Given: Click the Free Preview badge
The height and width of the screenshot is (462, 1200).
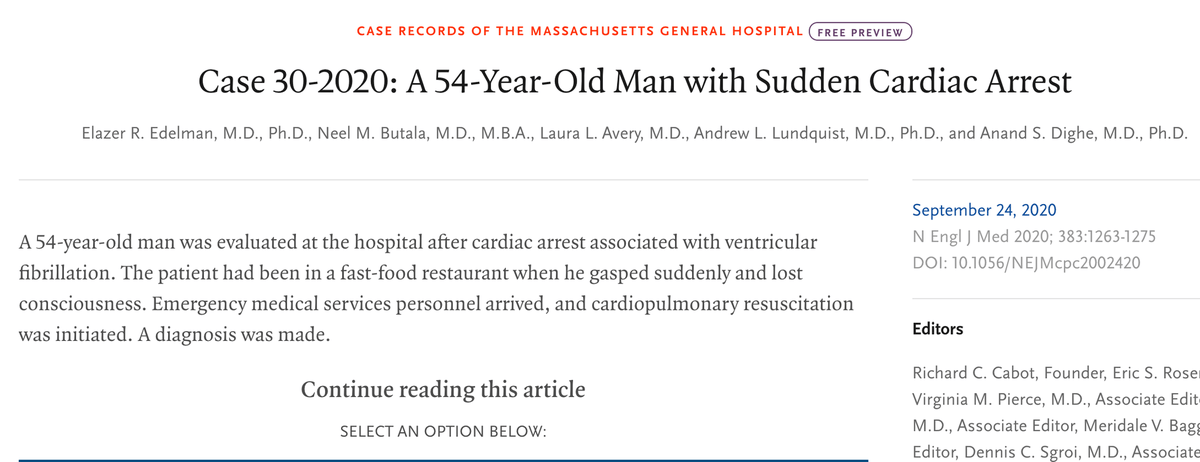Looking at the screenshot, I should (860, 31).
